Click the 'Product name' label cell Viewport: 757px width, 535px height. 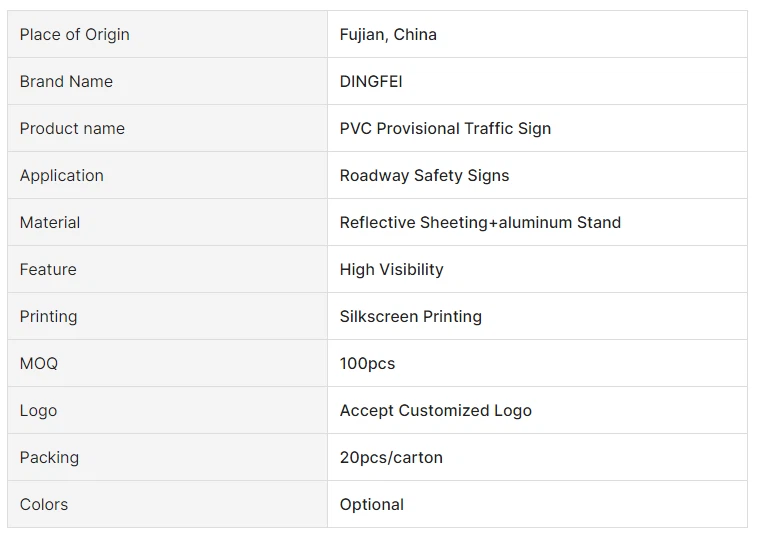(72, 129)
